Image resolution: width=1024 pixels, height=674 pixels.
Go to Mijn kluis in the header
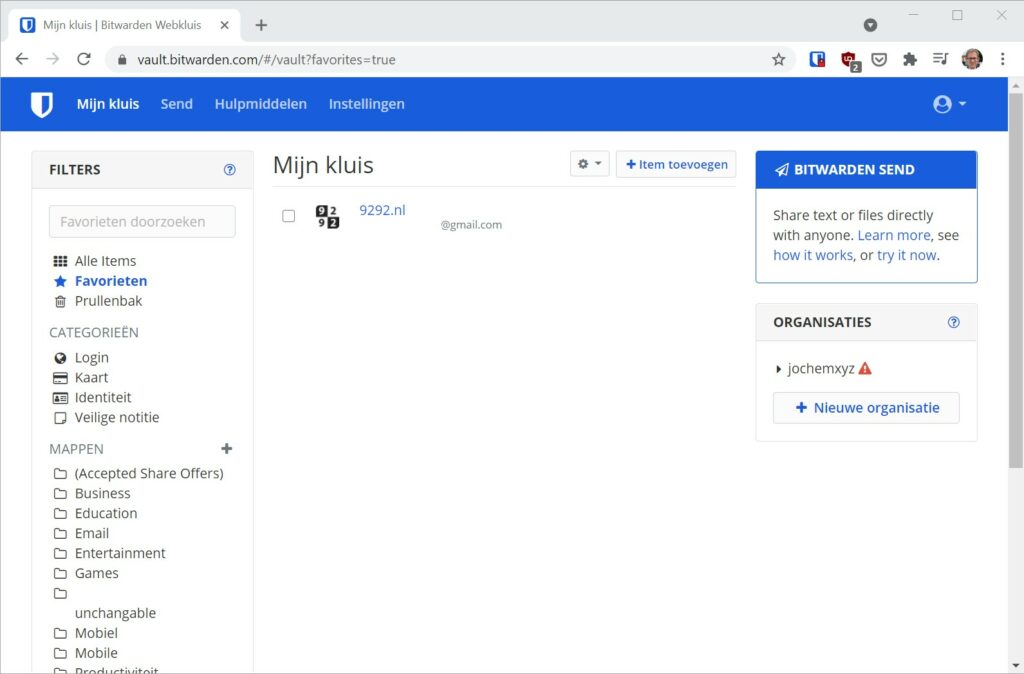108,104
